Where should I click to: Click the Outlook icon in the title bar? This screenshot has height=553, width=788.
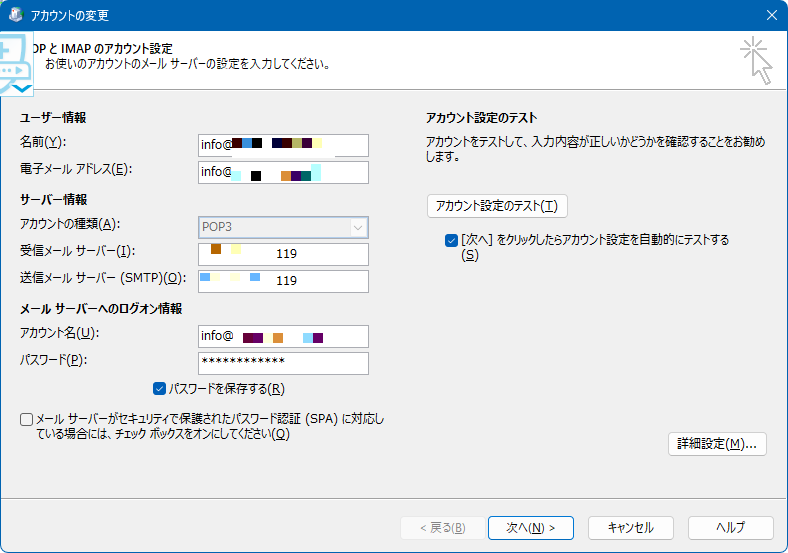point(16,15)
